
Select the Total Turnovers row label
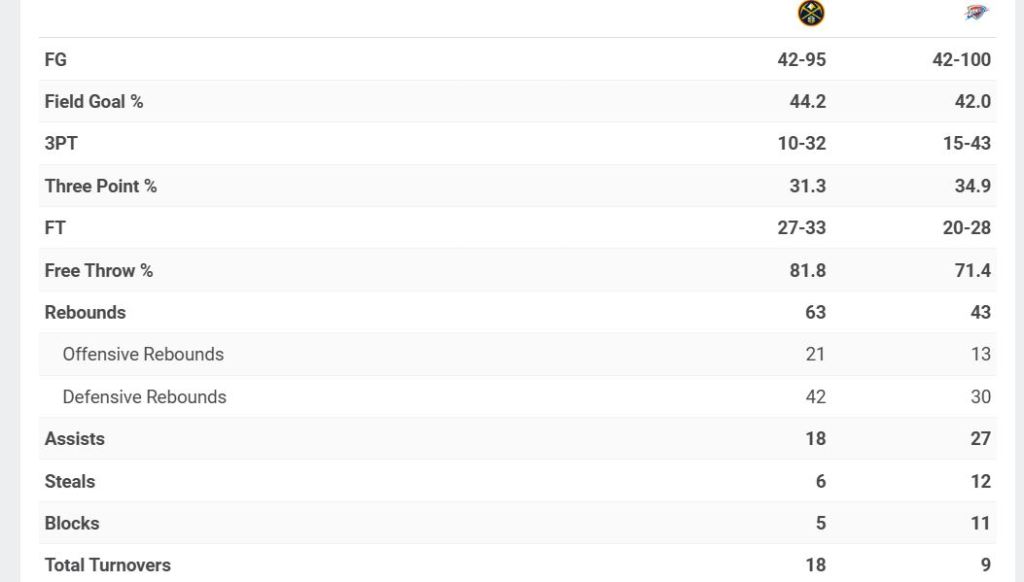(x=108, y=566)
